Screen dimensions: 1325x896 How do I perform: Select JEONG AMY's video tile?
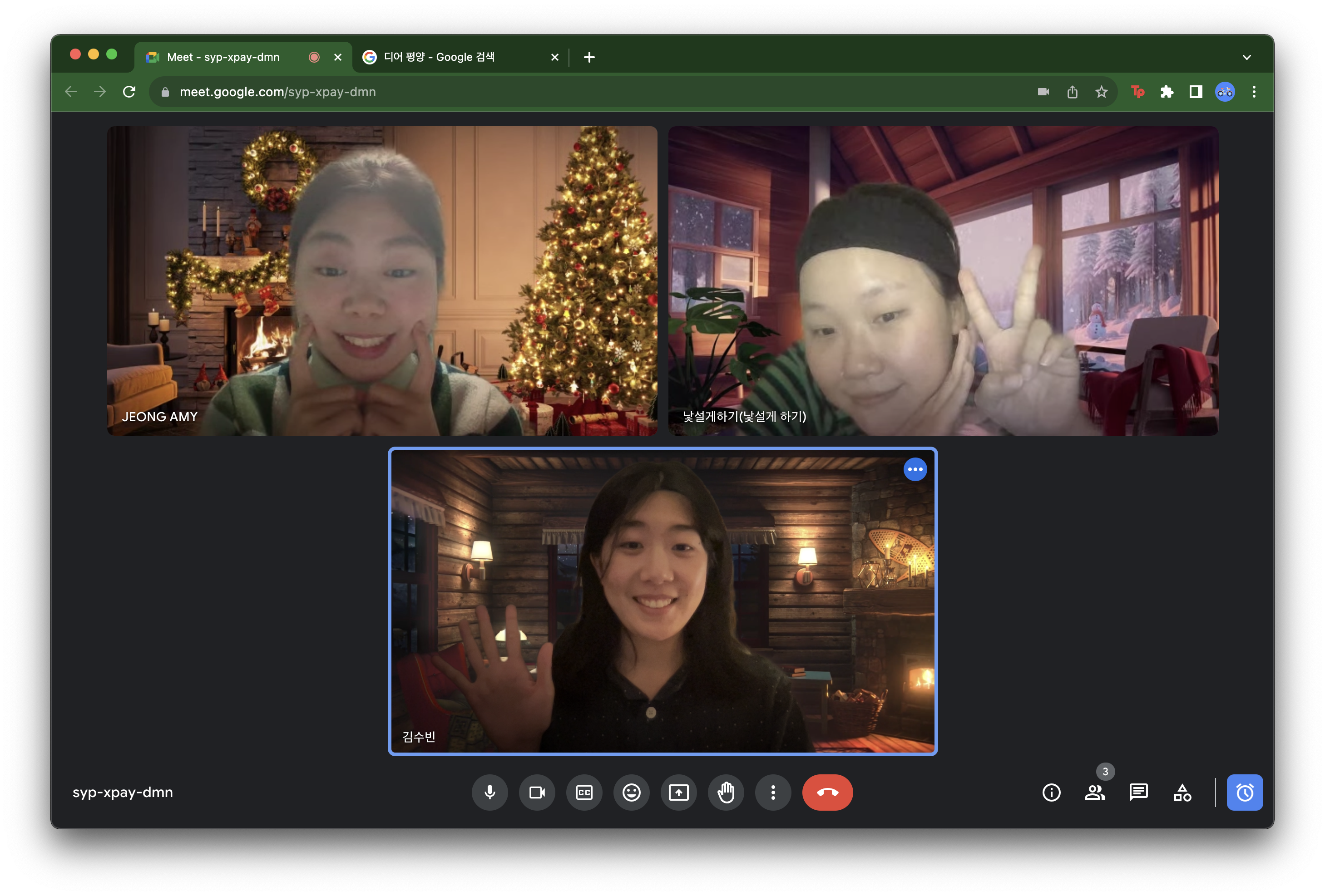tap(382, 281)
